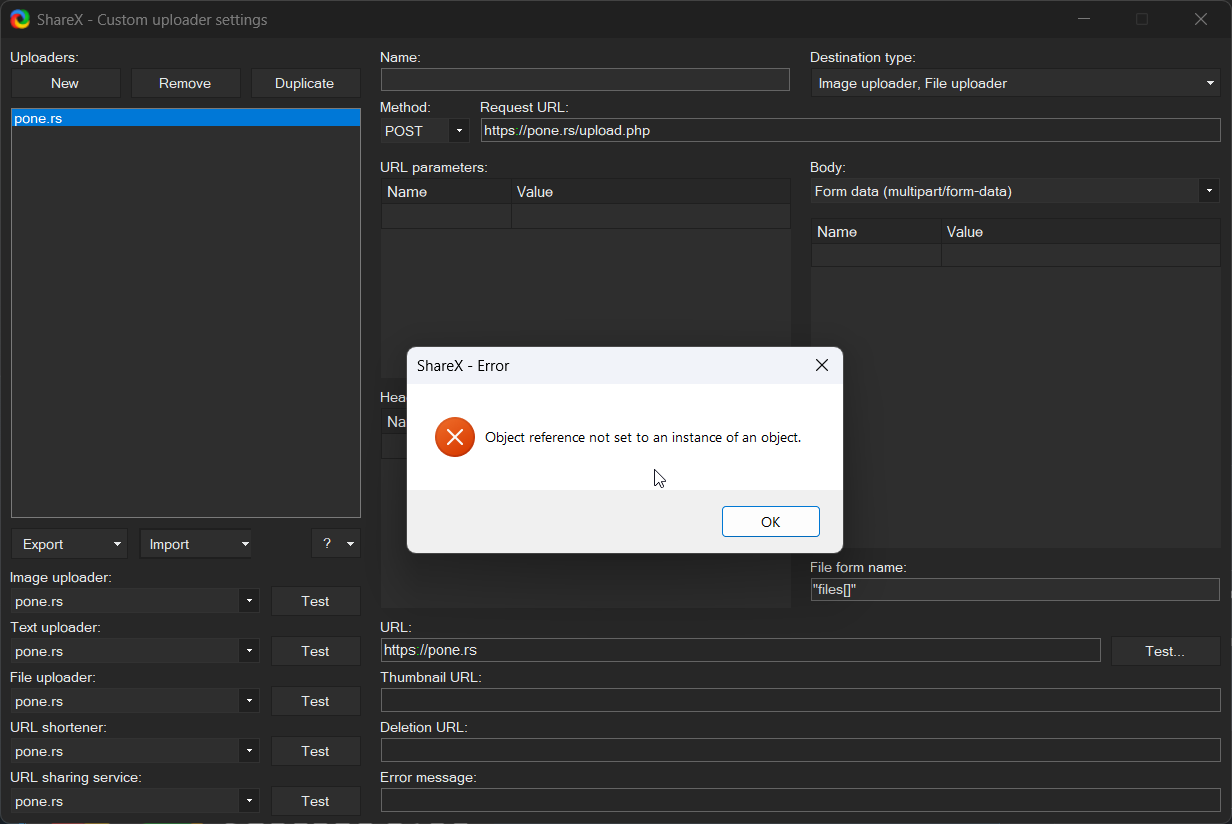Click the Test... button beside URL field

click(1165, 651)
